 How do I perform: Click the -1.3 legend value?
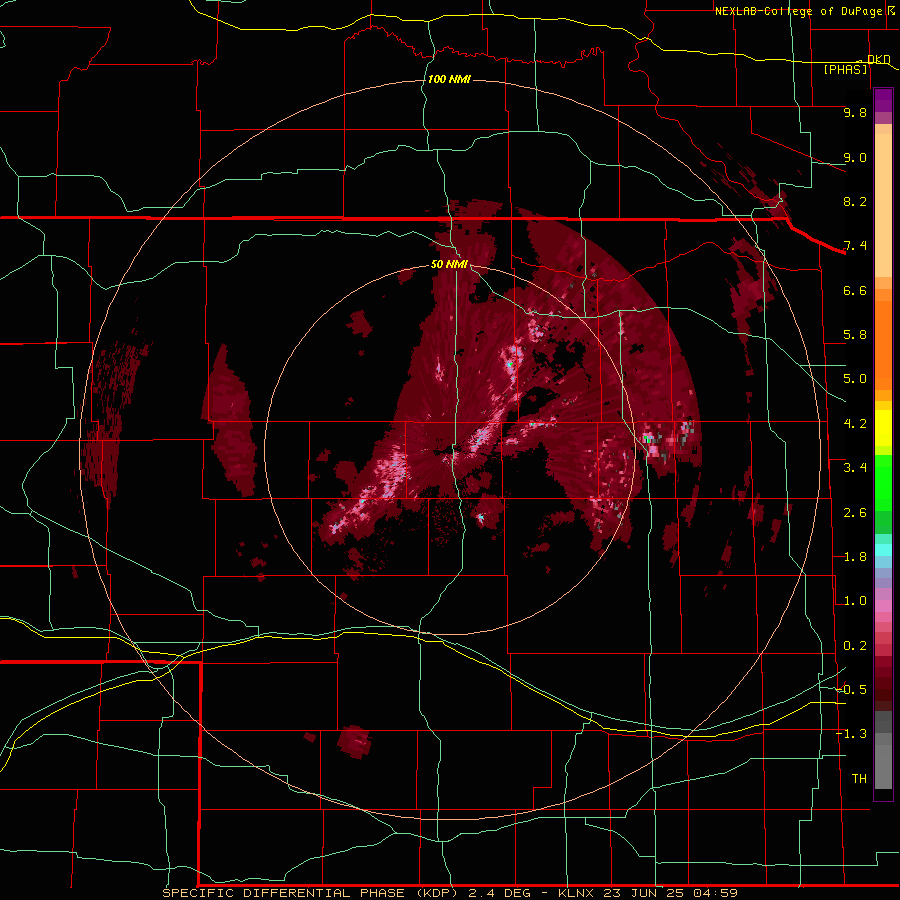(x=851, y=734)
